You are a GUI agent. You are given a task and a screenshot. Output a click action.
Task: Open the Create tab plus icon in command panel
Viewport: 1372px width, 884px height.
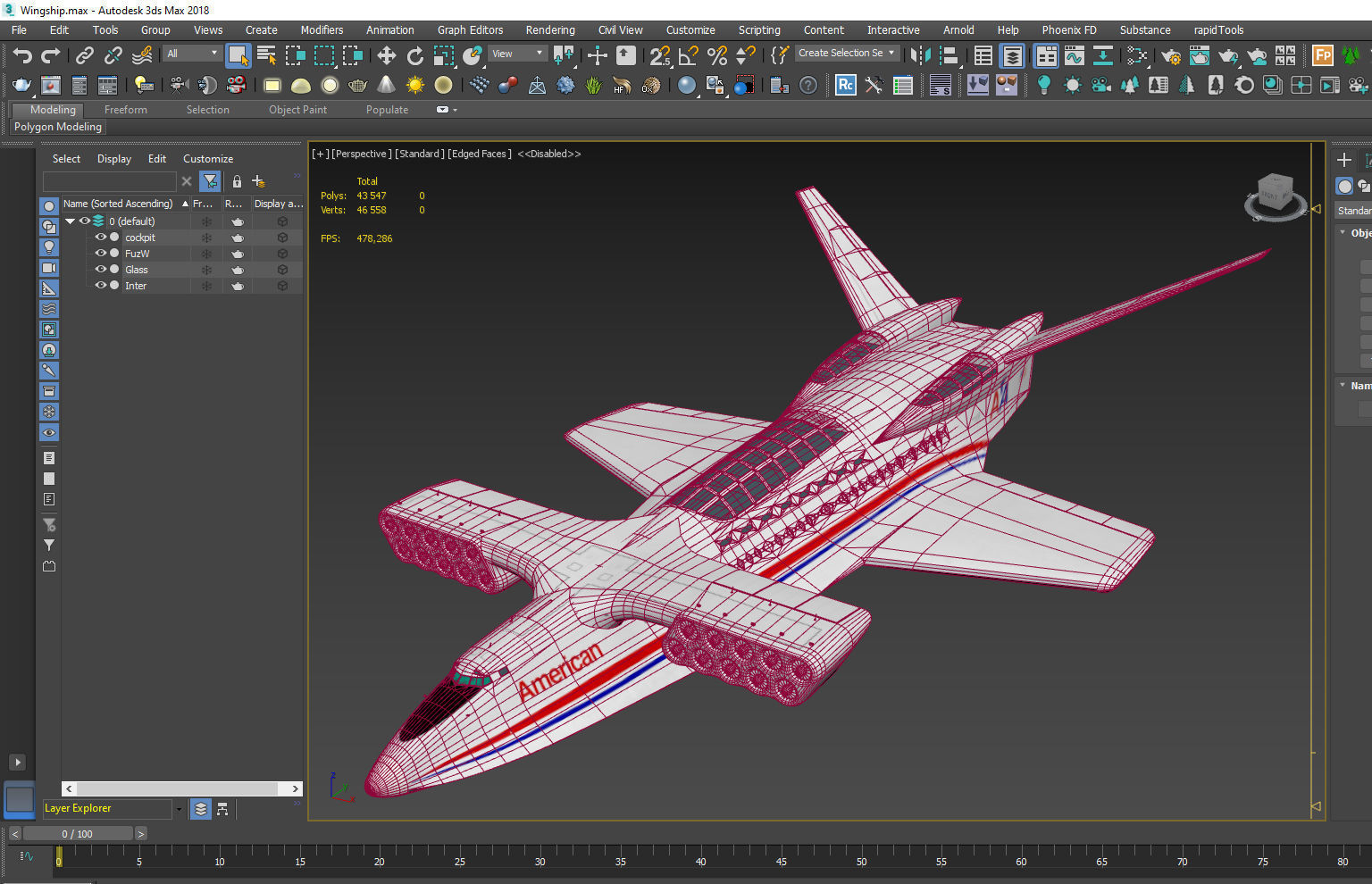point(1344,160)
